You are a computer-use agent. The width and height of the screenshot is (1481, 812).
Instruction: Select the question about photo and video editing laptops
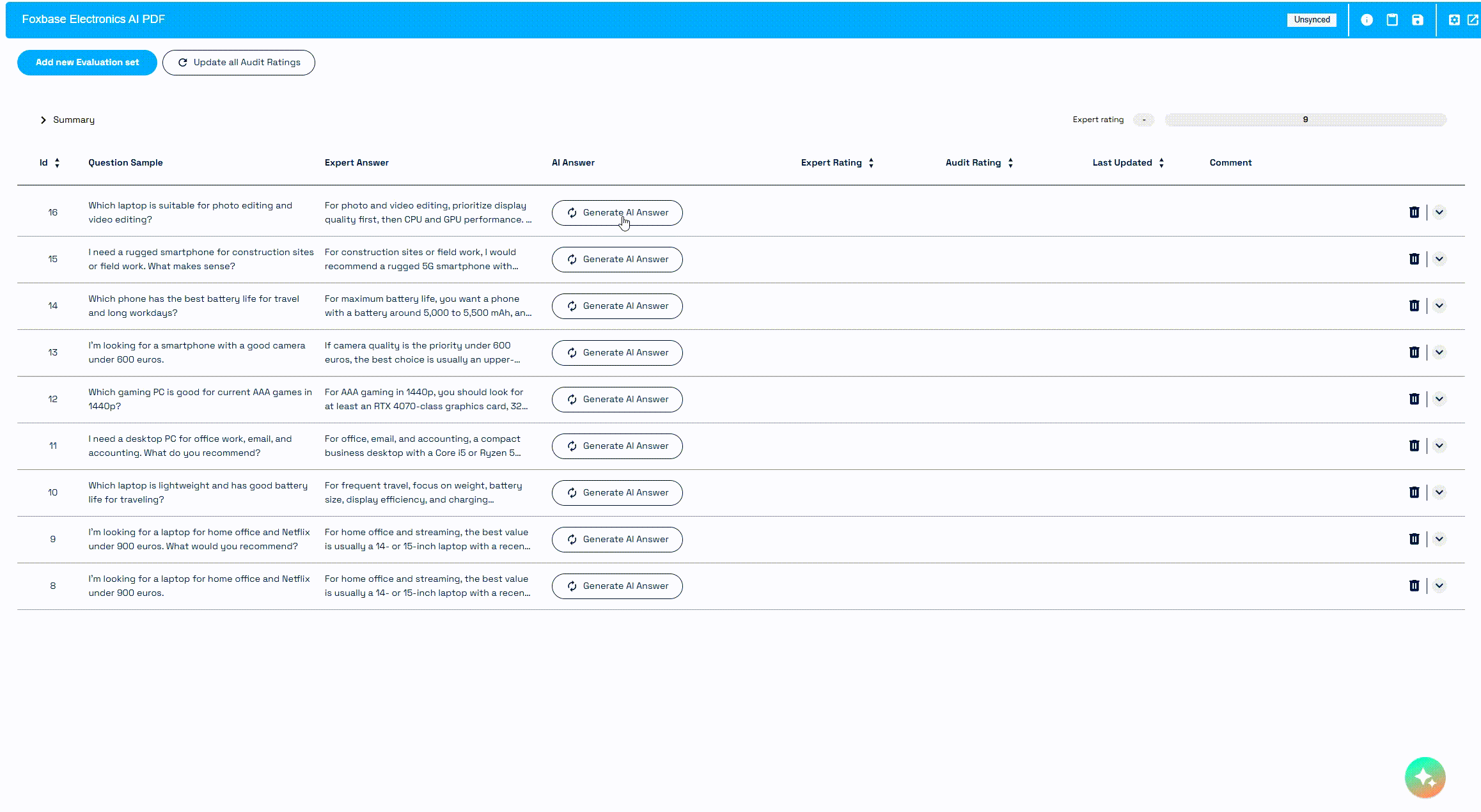pyautogui.click(x=190, y=212)
